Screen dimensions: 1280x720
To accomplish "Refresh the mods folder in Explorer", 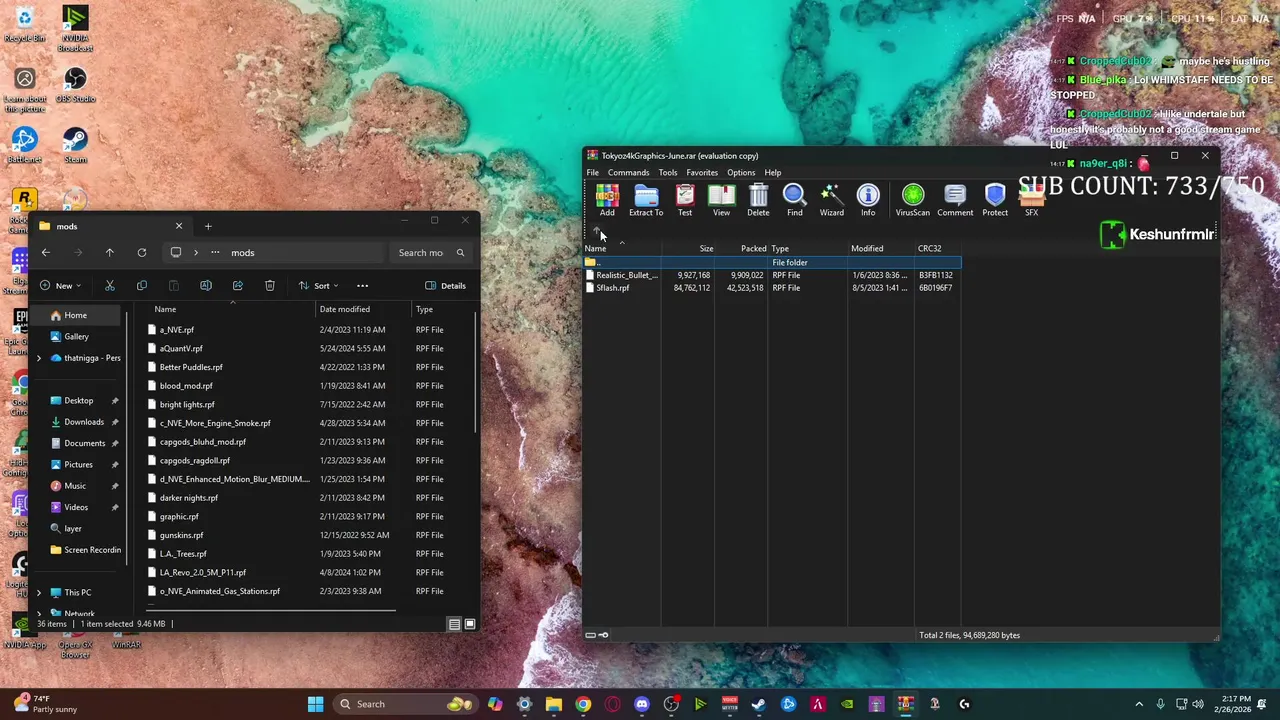I will click(142, 253).
